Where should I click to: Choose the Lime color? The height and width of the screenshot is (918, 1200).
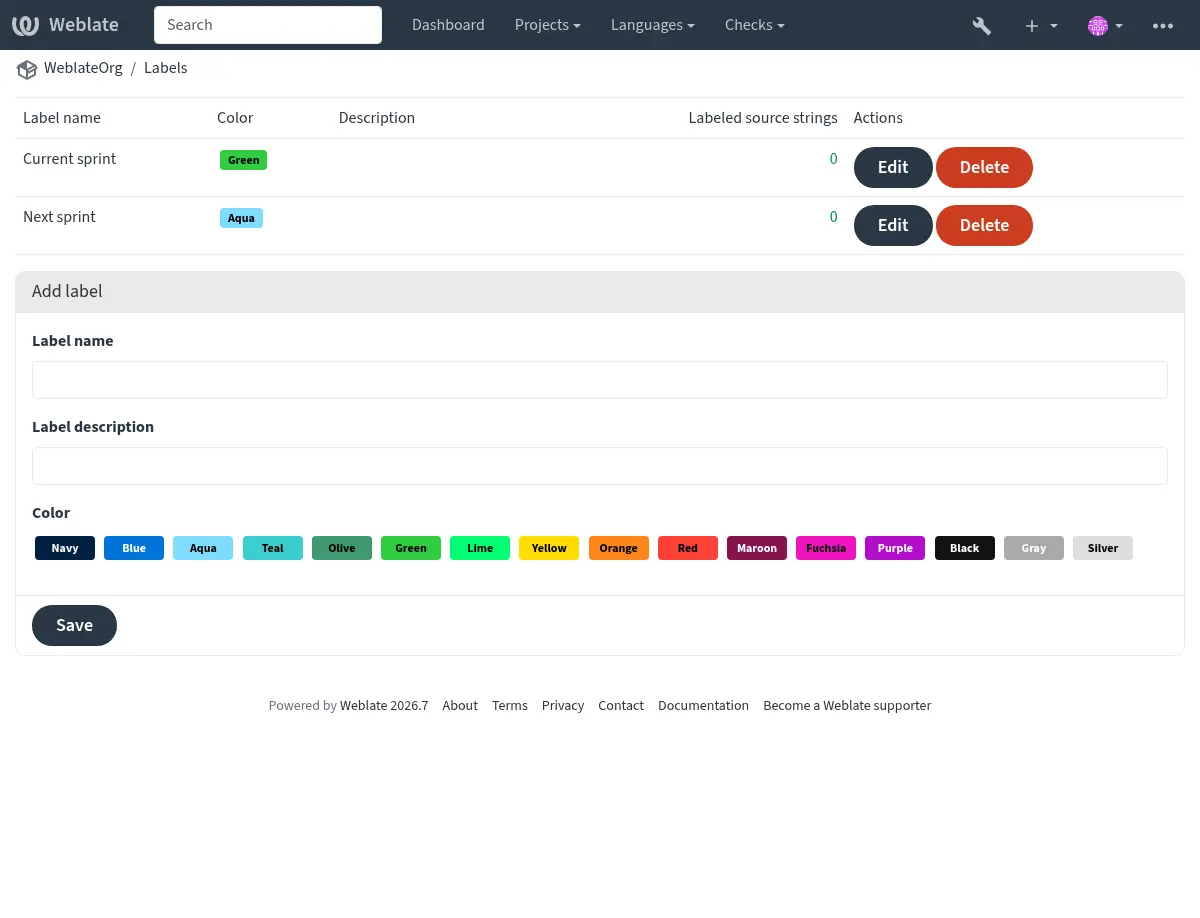click(x=480, y=548)
